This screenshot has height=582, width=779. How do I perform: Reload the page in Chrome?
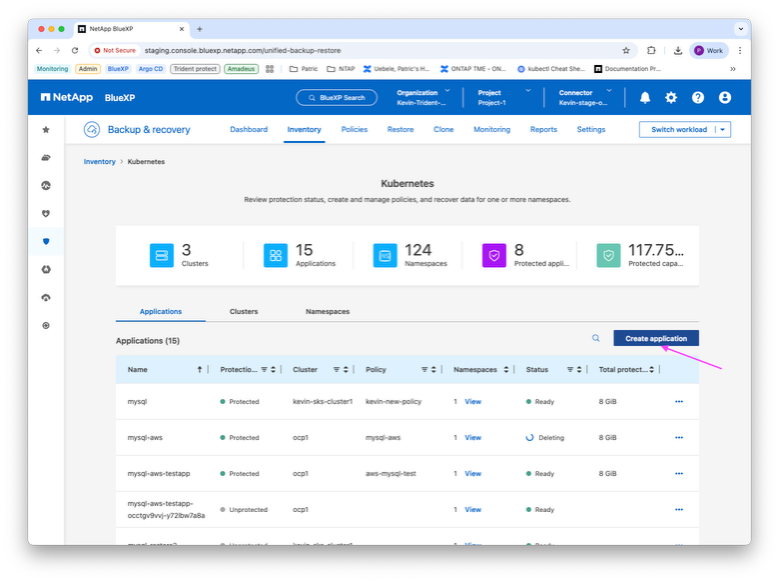[x=75, y=50]
